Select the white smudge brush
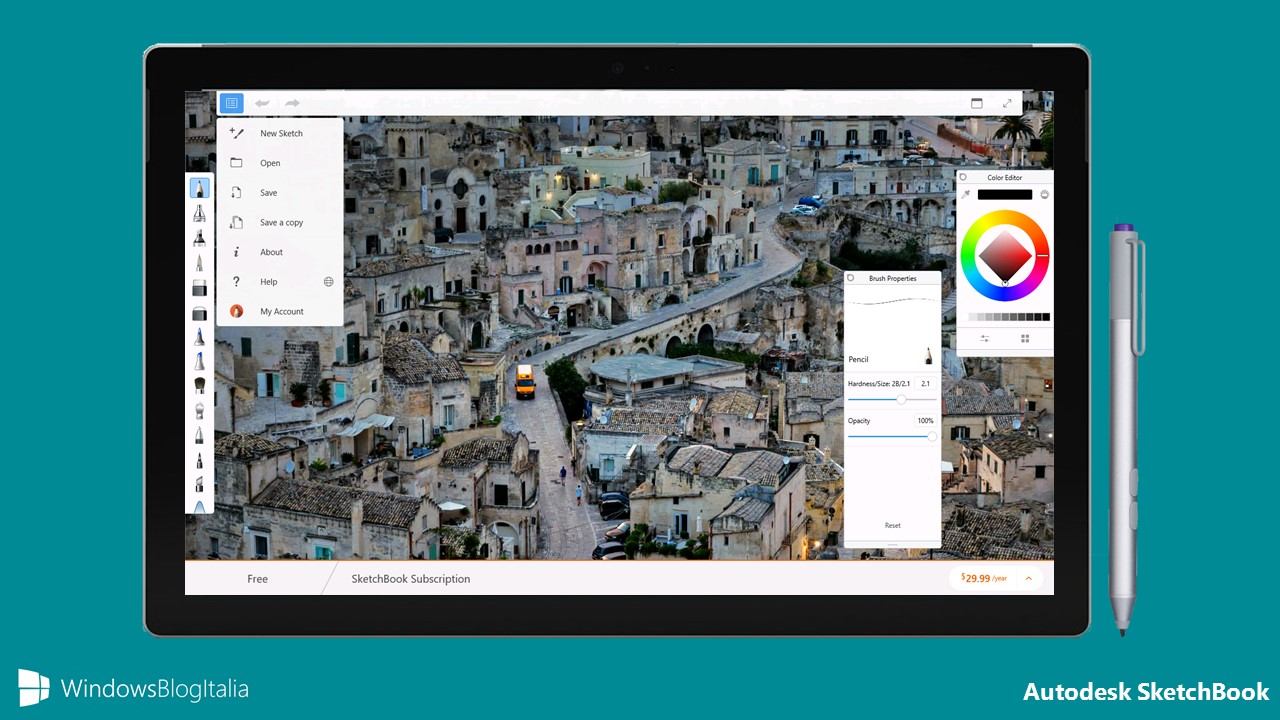The image size is (1280, 720). coord(200,410)
